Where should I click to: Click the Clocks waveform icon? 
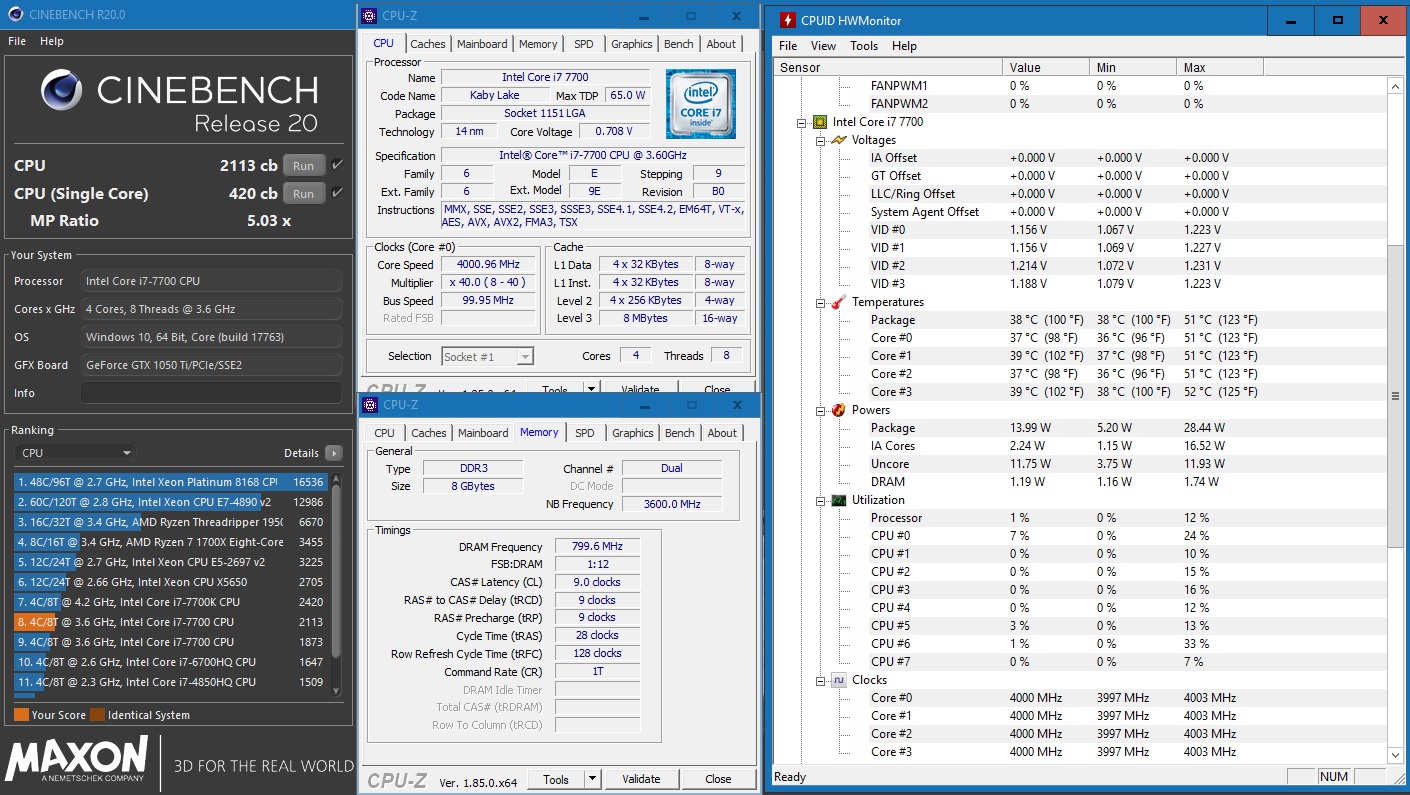pyautogui.click(x=839, y=680)
